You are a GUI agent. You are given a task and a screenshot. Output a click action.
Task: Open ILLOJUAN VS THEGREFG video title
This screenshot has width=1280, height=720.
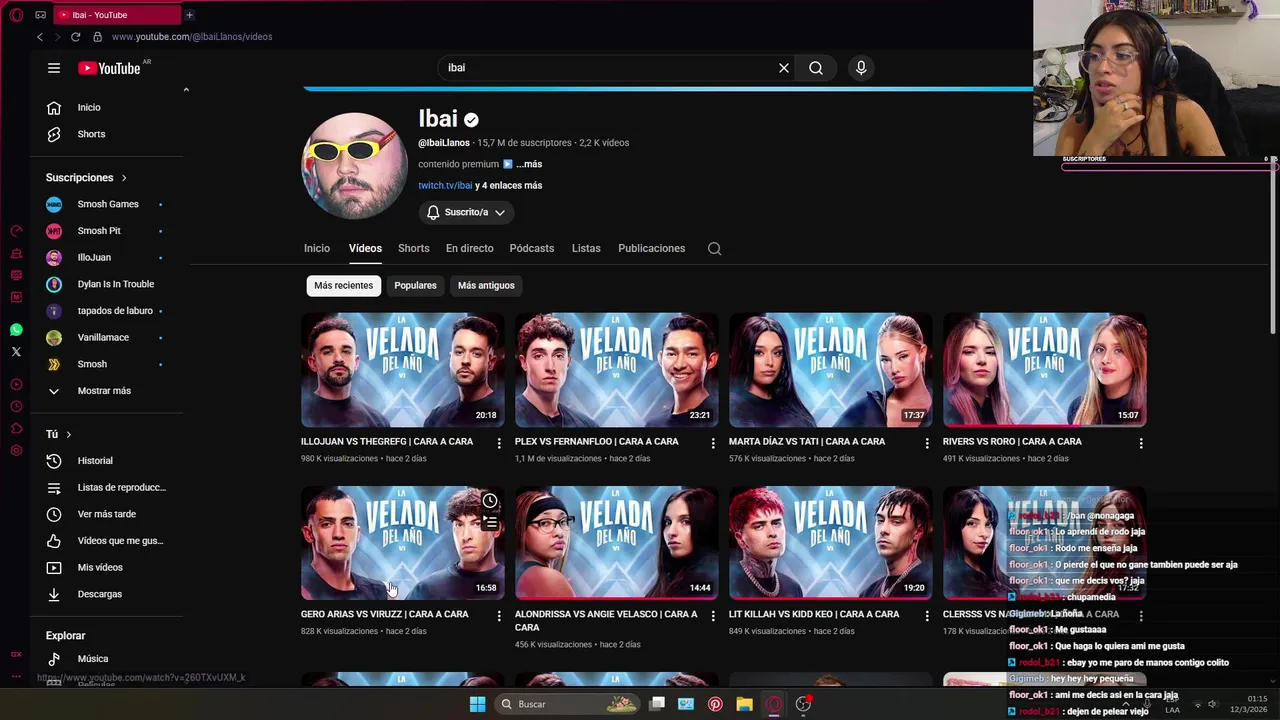387,442
